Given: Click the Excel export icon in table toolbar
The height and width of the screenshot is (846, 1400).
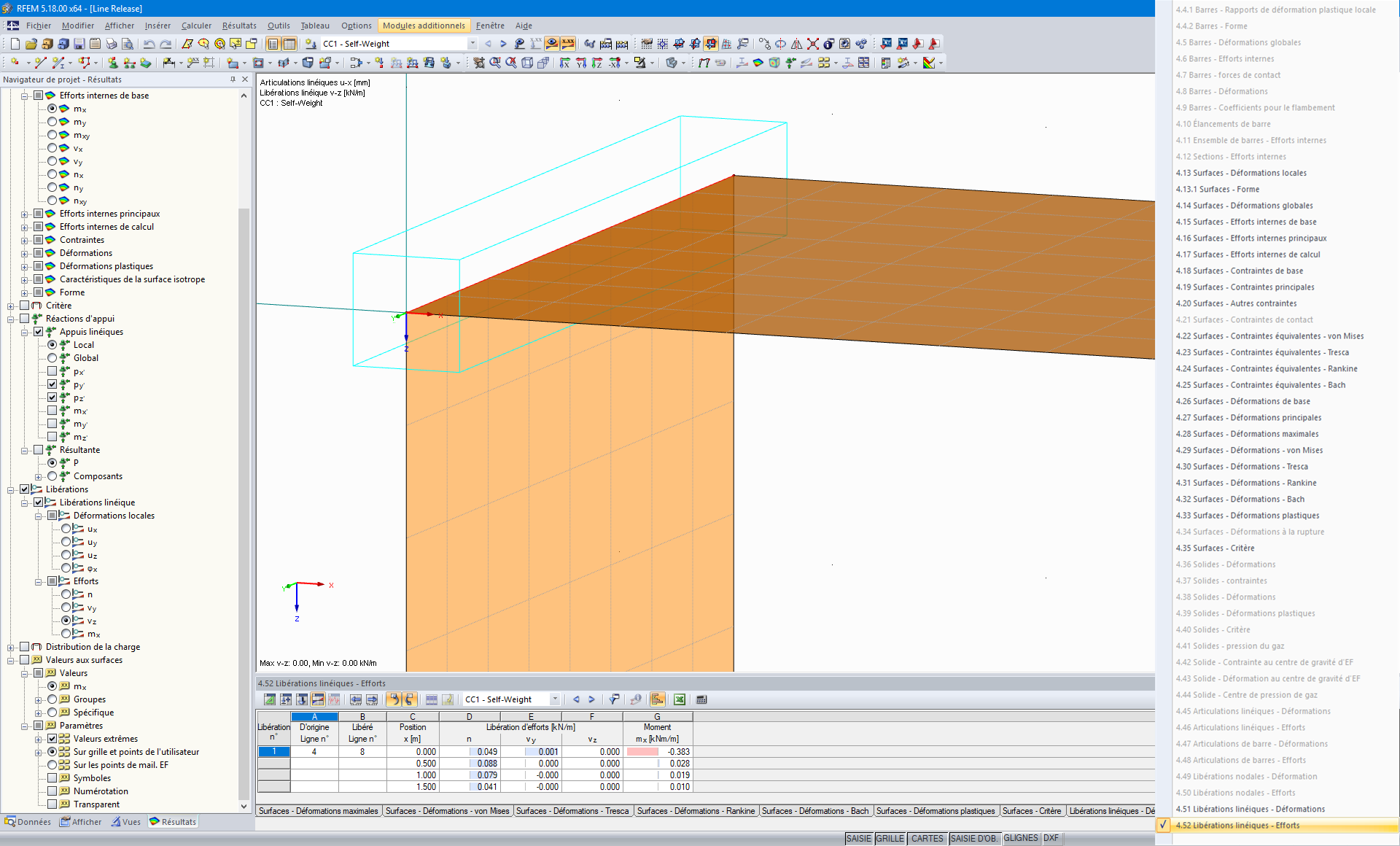Looking at the screenshot, I should click(x=679, y=699).
